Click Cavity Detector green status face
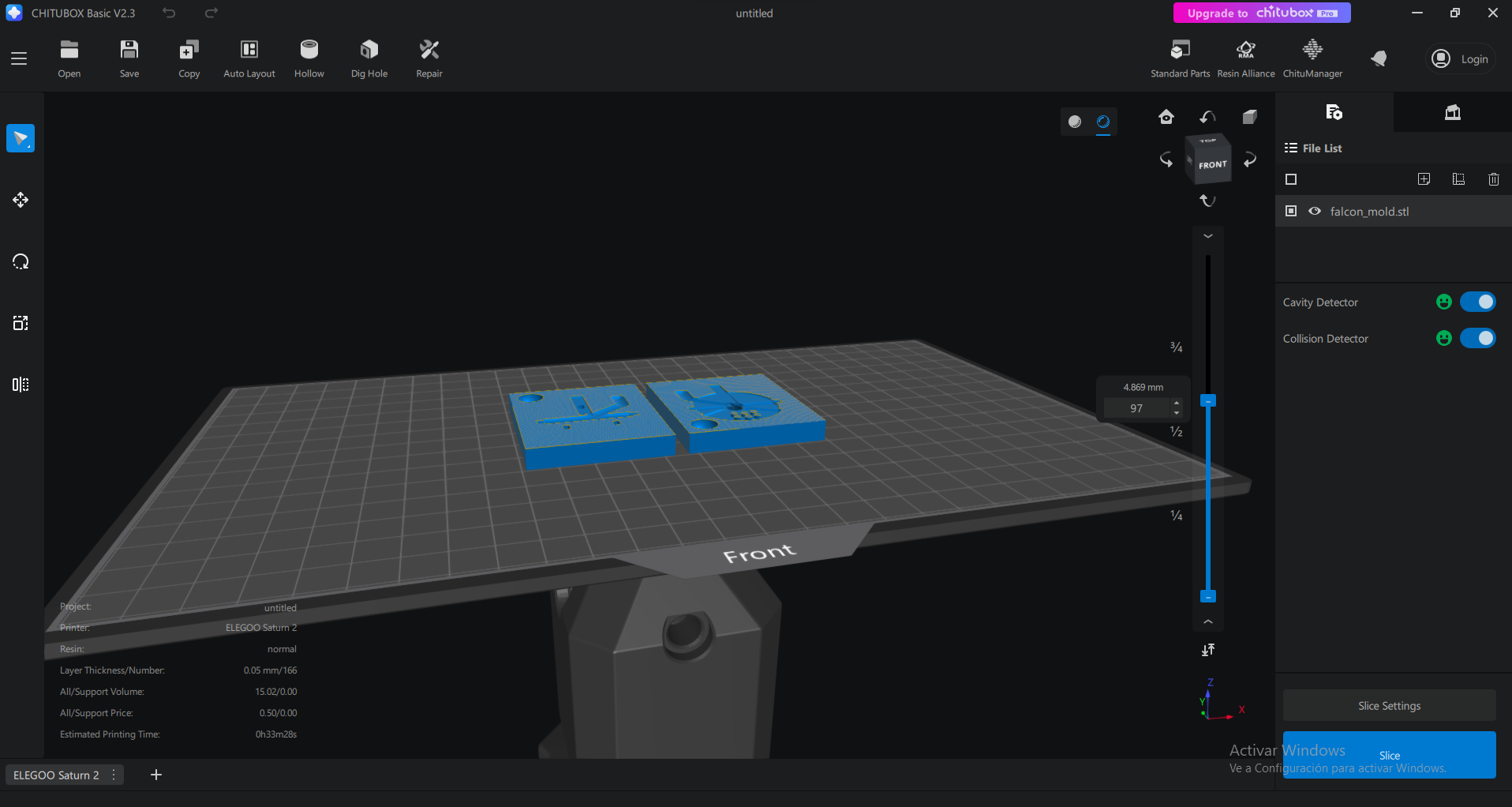 (x=1444, y=302)
